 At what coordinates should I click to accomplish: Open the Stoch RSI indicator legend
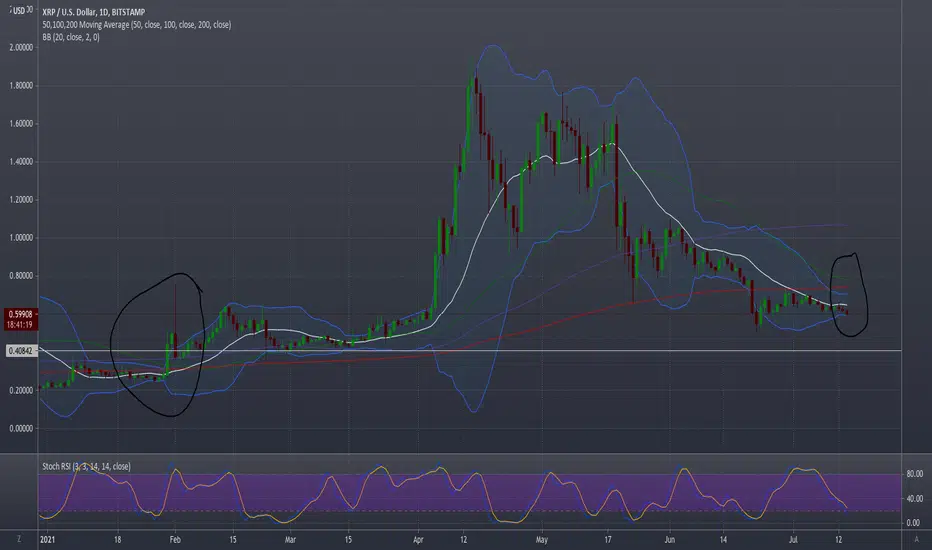pos(86,466)
